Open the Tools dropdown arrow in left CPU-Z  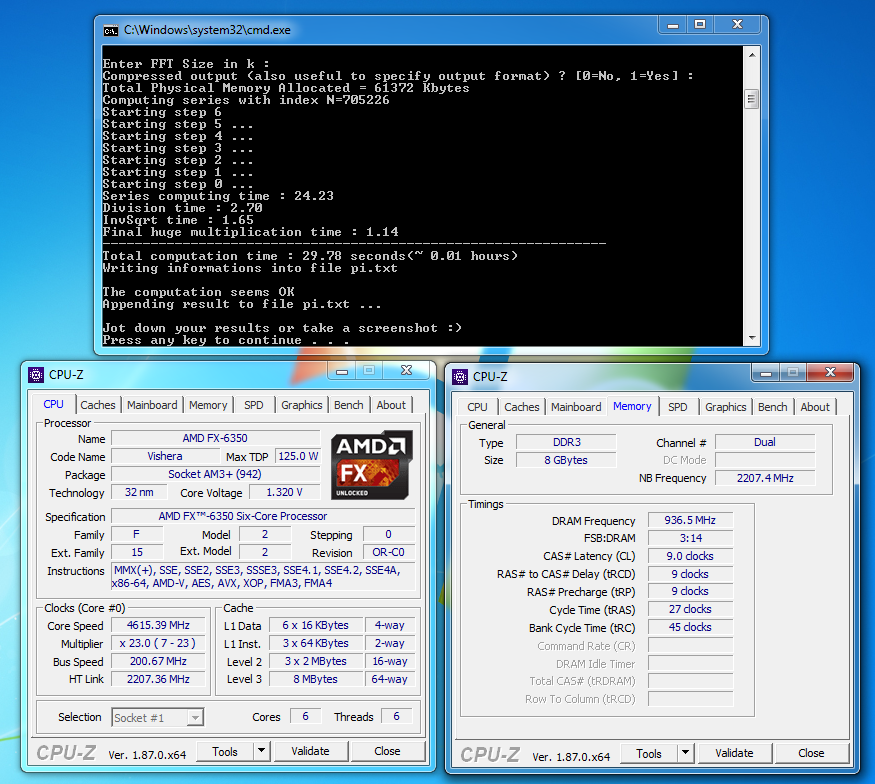click(x=261, y=751)
